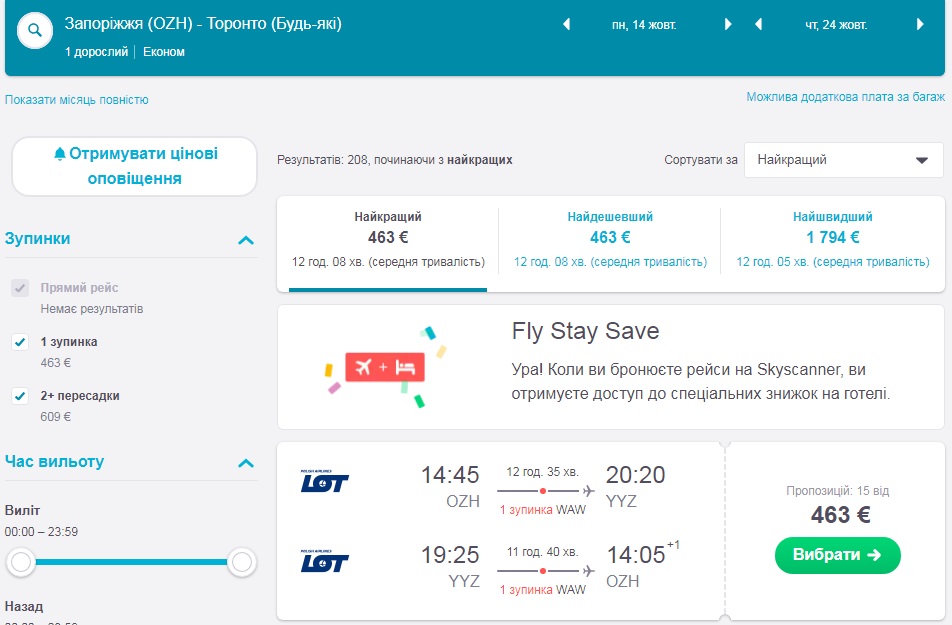Switch to the 'Найдешевший' tab
The width and height of the screenshot is (952, 625).
610,239
